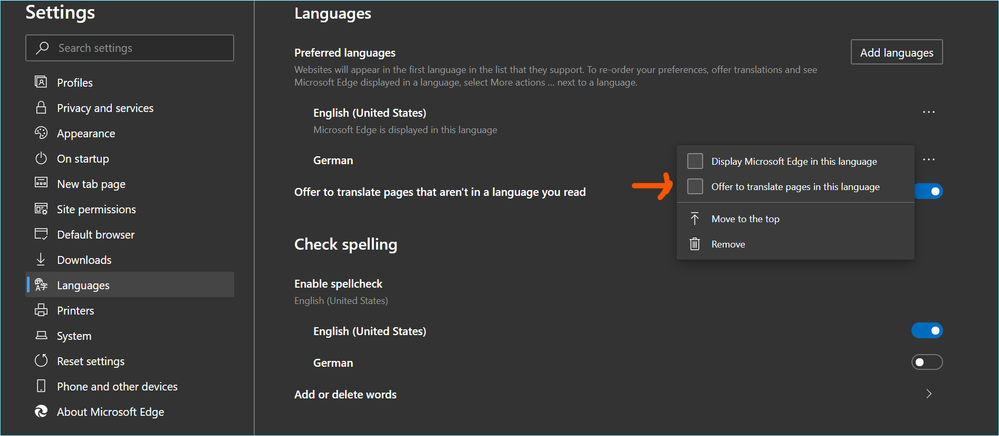Click the System laptop icon
Image resolution: width=999 pixels, height=436 pixels.
point(41,335)
